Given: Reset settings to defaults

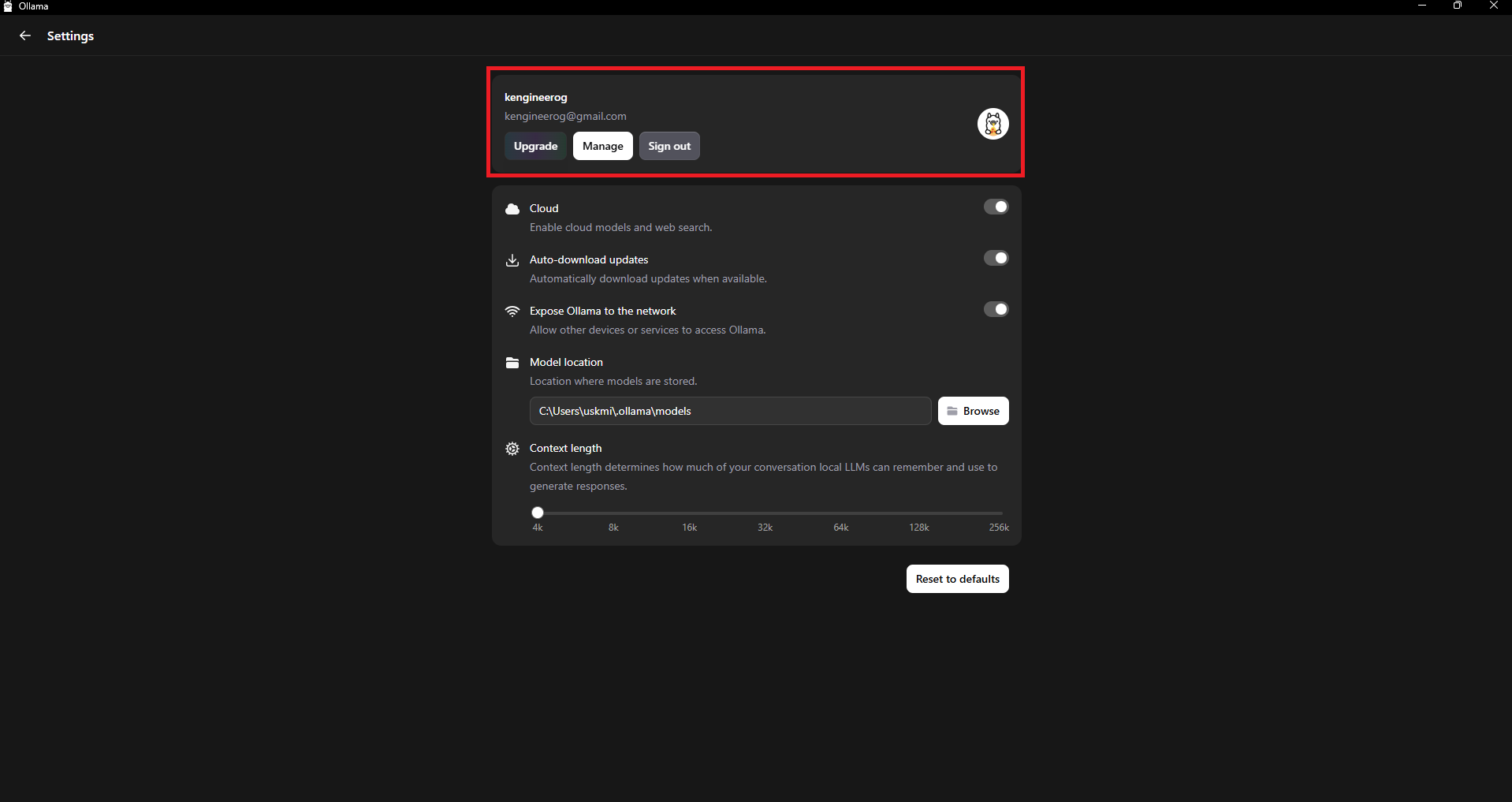Looking at the screenshot, I should 958,579.
